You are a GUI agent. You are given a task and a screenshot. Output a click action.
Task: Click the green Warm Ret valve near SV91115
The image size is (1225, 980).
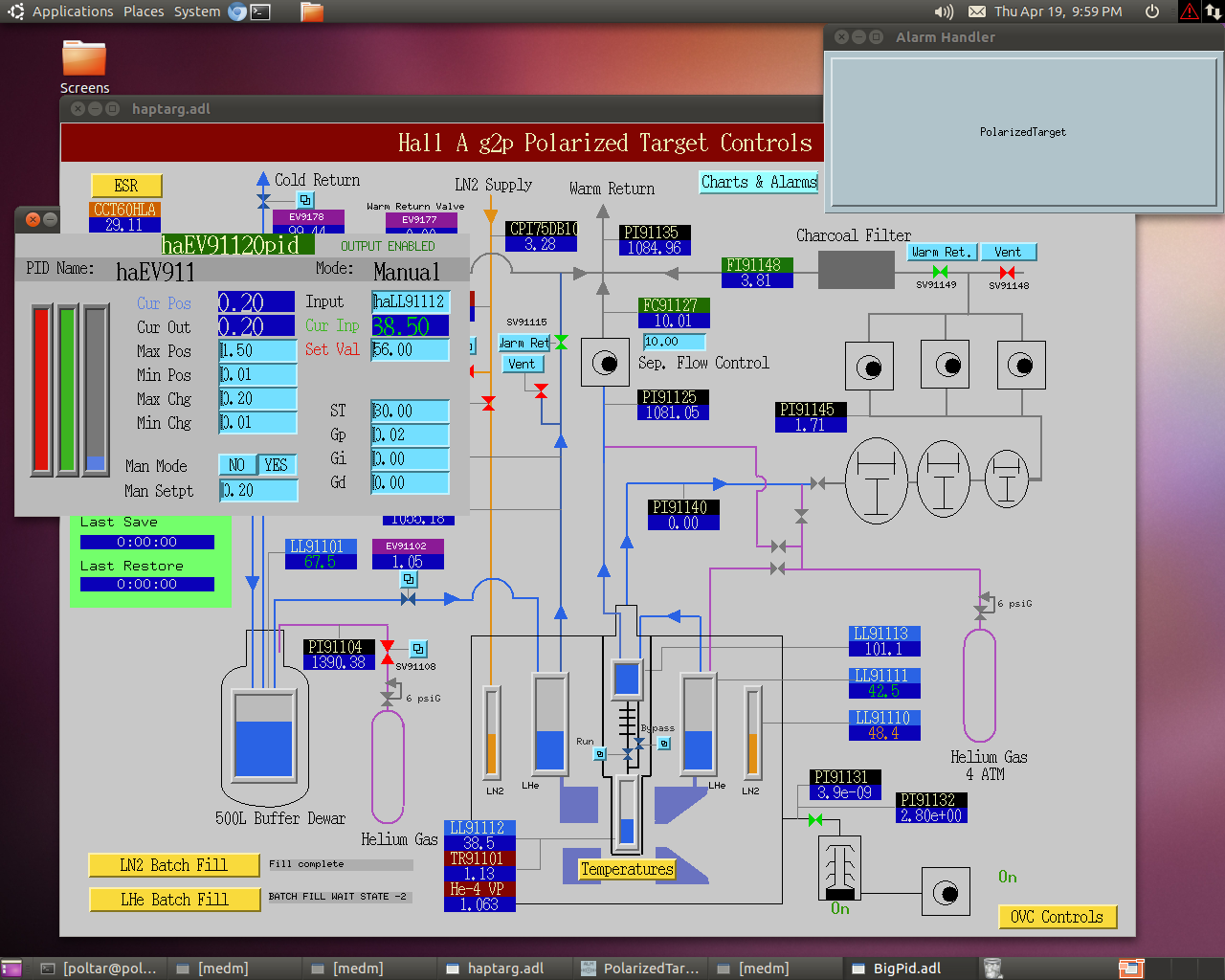pyautogui.click(x=561, y=343)
